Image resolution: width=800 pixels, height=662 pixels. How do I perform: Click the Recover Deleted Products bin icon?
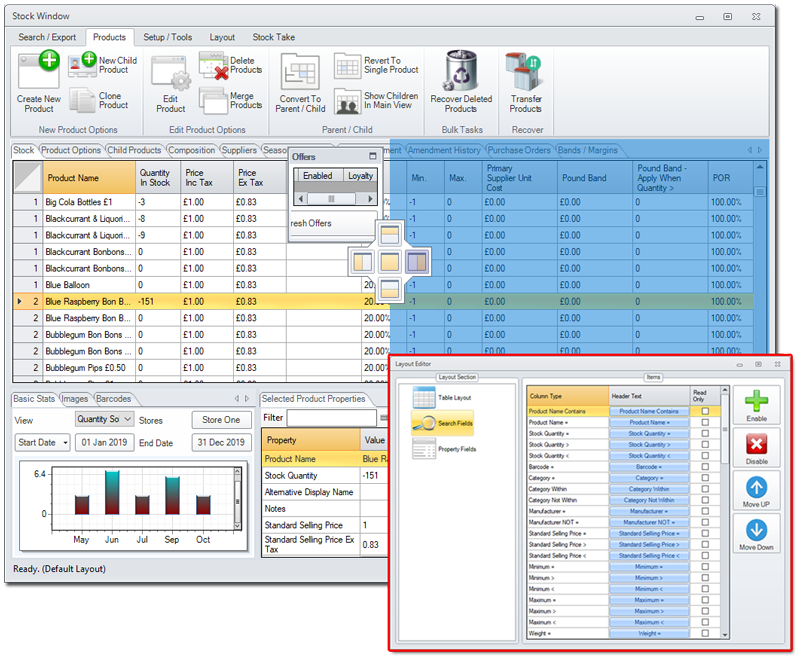(x=460, y=70)
